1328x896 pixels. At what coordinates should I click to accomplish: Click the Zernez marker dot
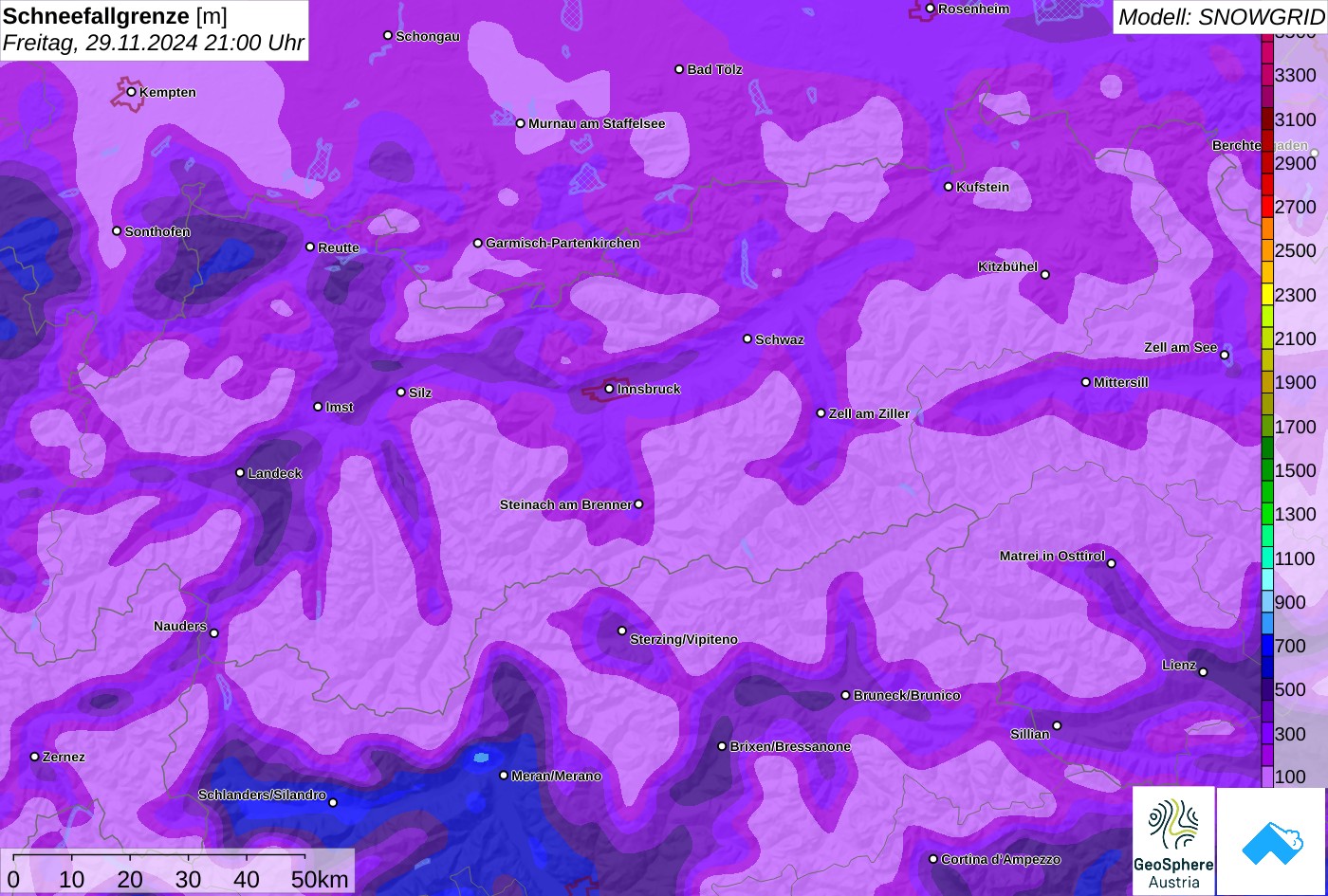[34, 757]
